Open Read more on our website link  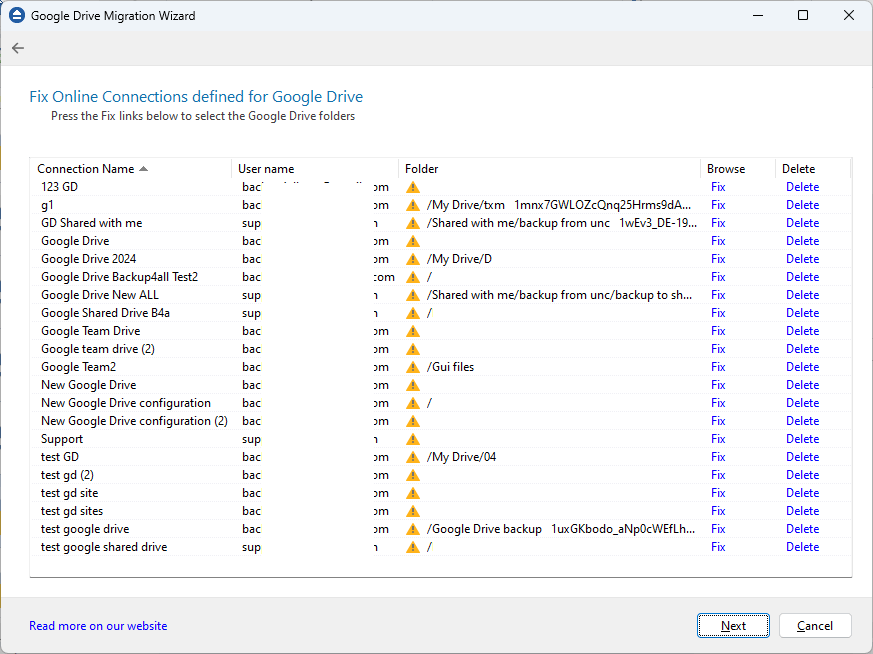click(97, 625)
